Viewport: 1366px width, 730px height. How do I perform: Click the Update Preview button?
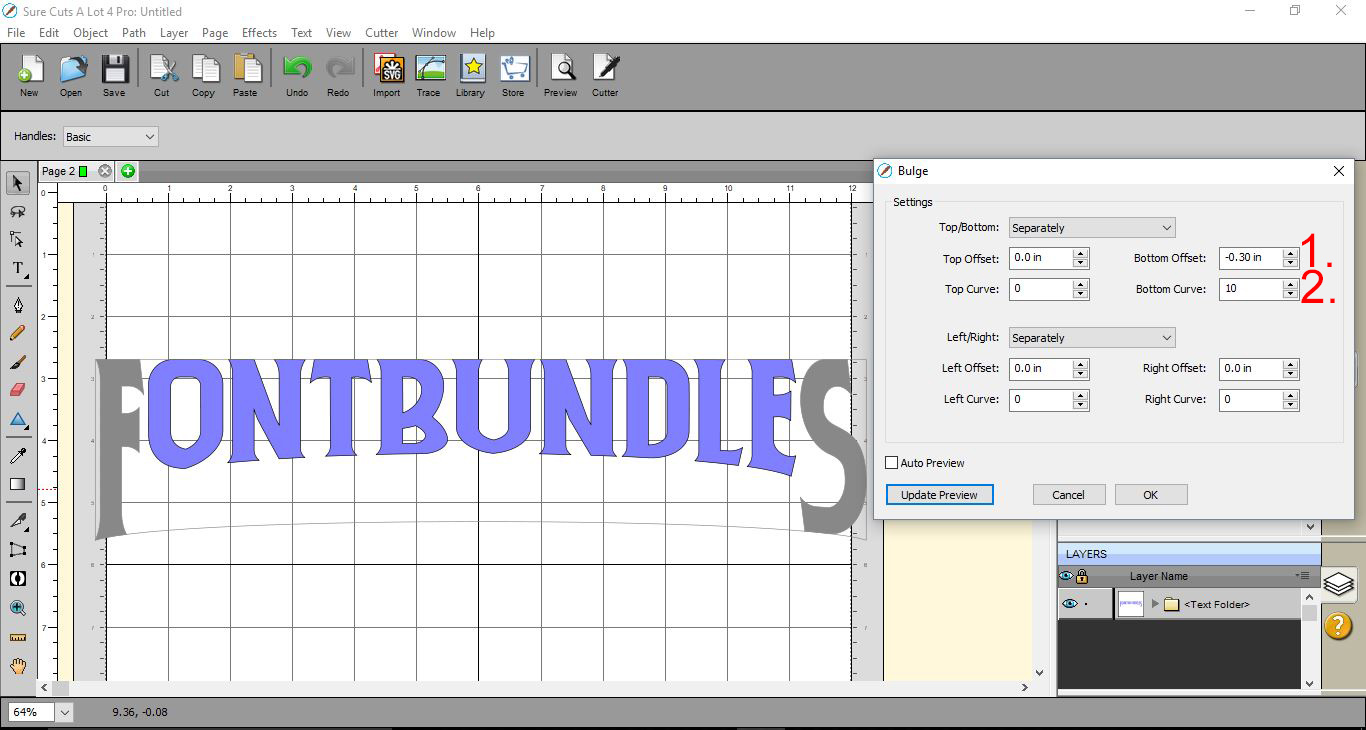pyautogui.click(x=939, y=494)
